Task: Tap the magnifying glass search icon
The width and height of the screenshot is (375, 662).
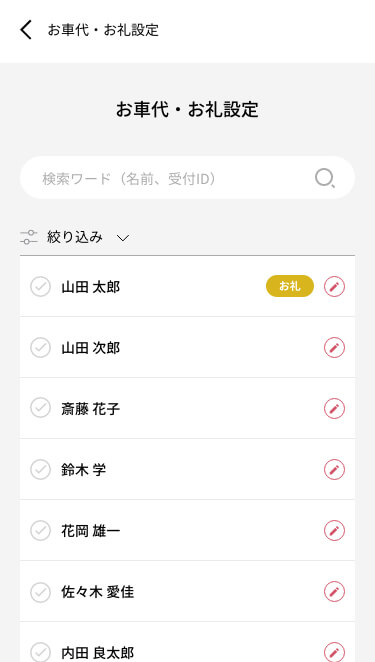Action: pos(325,178)
